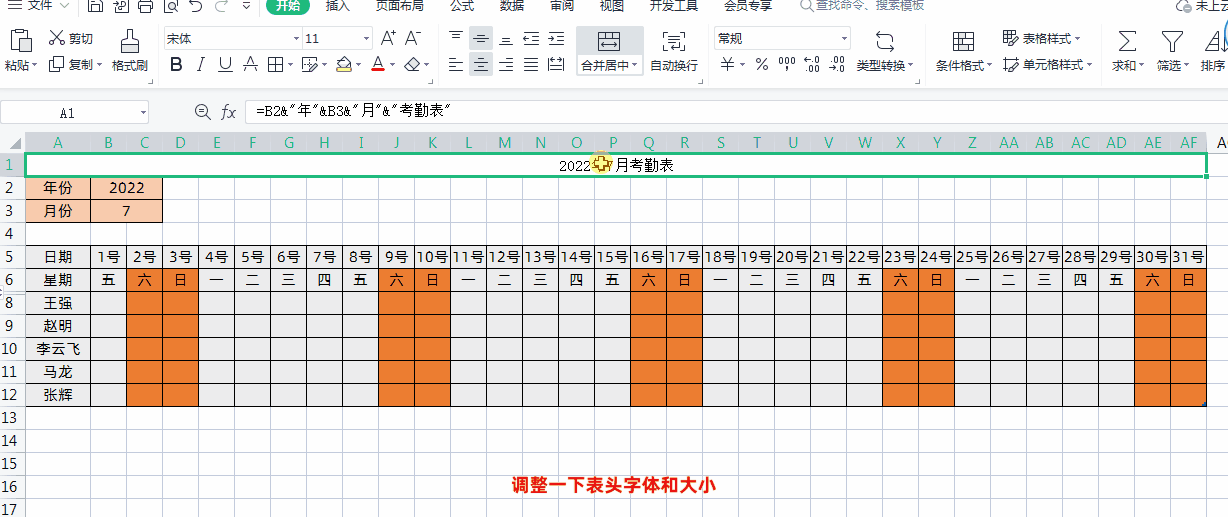Toggle vertical middle alignment
This screenshot has height=517, width=1228.
(x=481, y=39)
